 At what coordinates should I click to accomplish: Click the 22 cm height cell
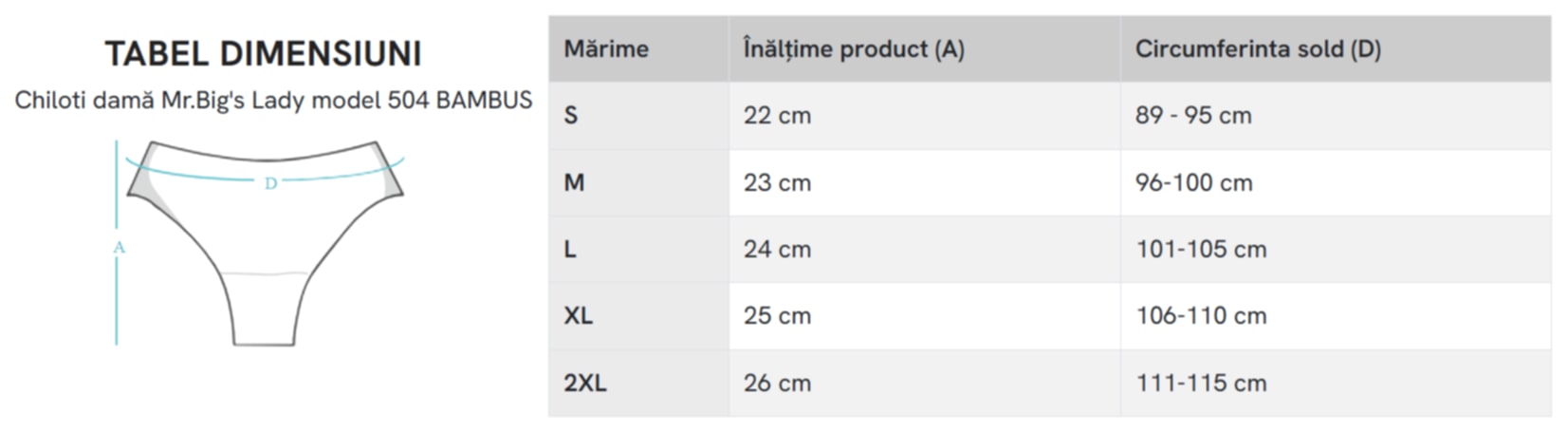pyautogui.click(x=777, y=116)
